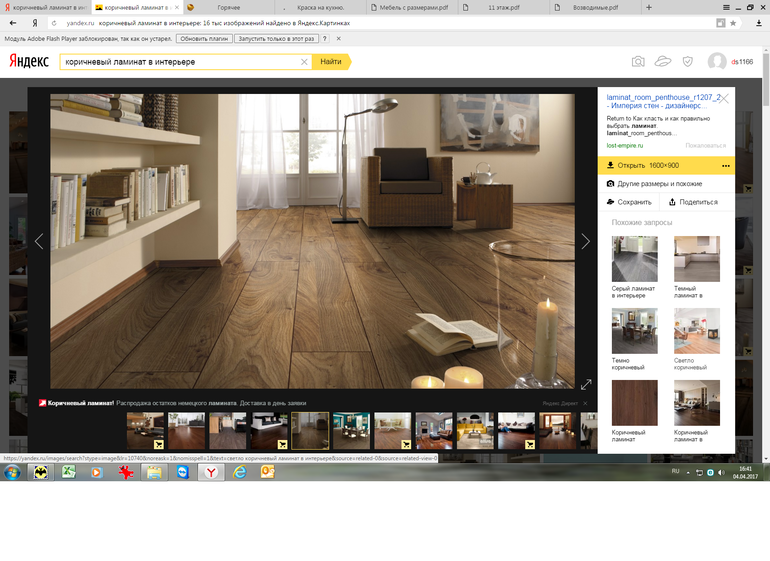Expand the three-dots menu beside Открыть
The image size is (770, 561).
click(726, 165)
